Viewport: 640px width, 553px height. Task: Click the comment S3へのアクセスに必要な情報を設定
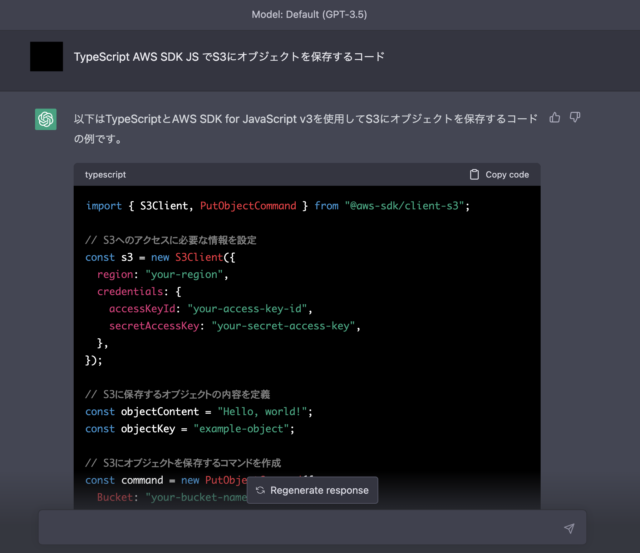(x=171, y=240)
